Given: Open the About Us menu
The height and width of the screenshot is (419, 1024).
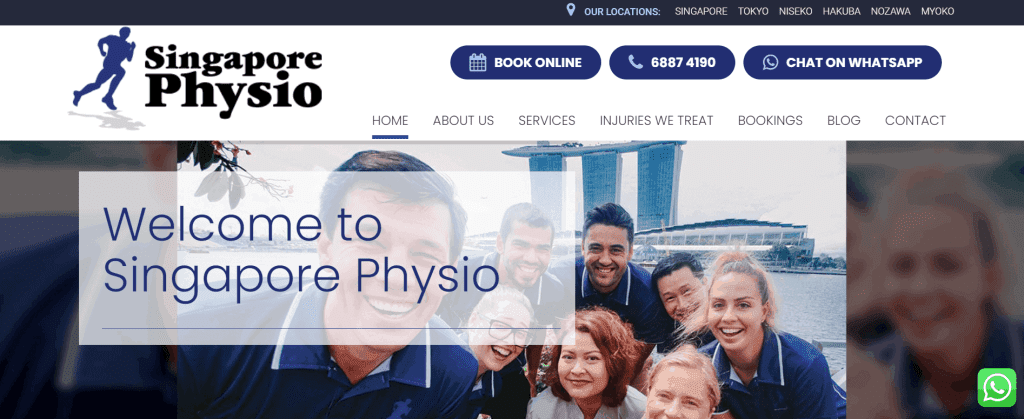Looking at the screenshot, I should 464,121.
